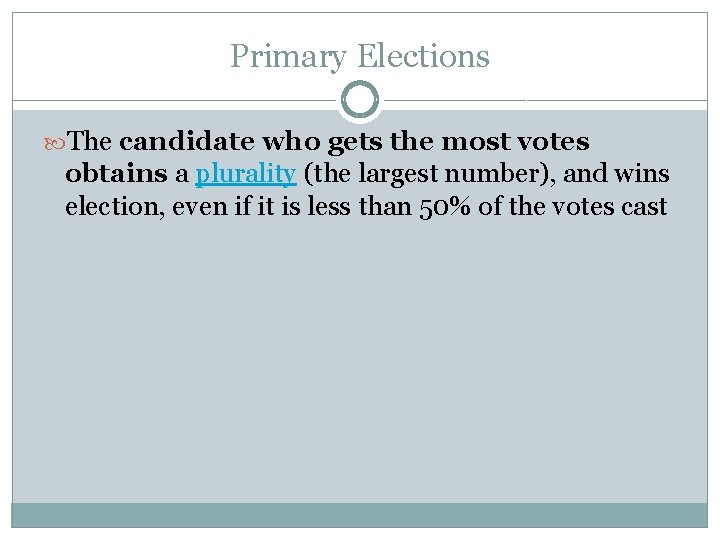This screenshot has width=720, height=540.
Task: Click the empty gray content area
Action: 360,358
